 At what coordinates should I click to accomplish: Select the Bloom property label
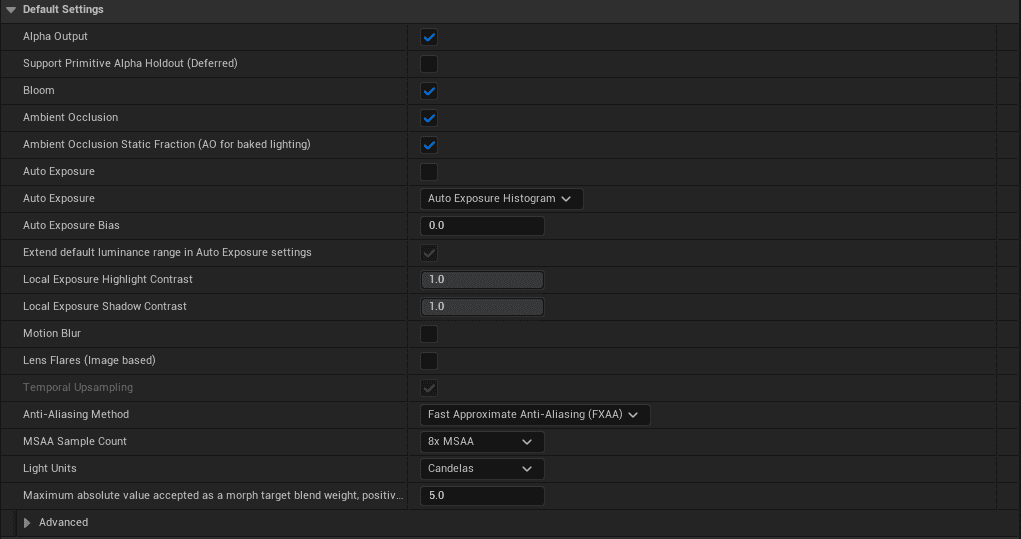(x=38, y=90)
